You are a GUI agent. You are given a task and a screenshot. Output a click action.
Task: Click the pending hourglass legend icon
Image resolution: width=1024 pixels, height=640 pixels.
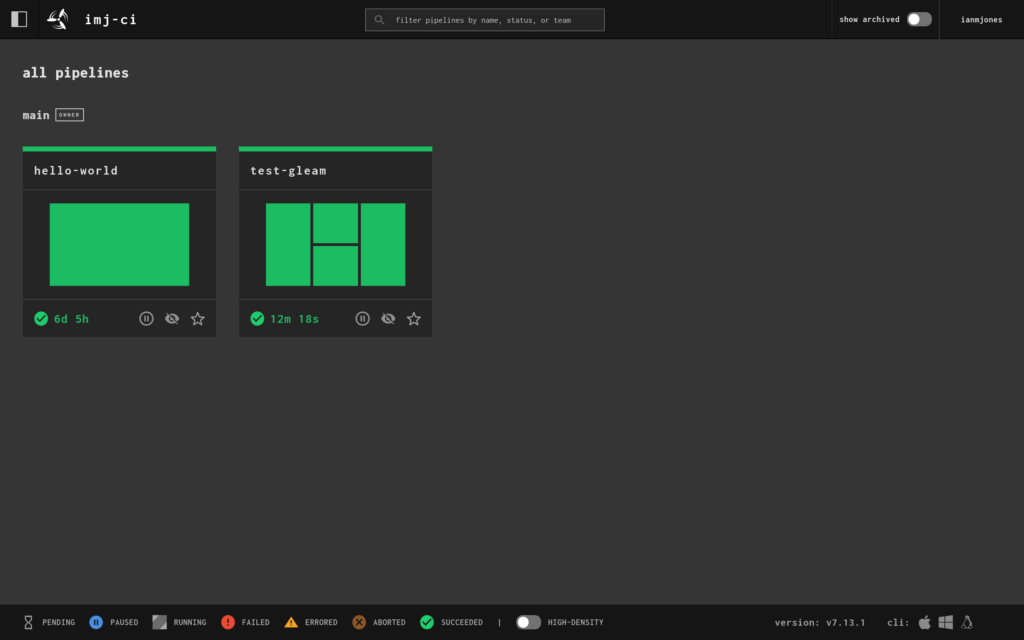pyautogui.click(x=28, y=622)
